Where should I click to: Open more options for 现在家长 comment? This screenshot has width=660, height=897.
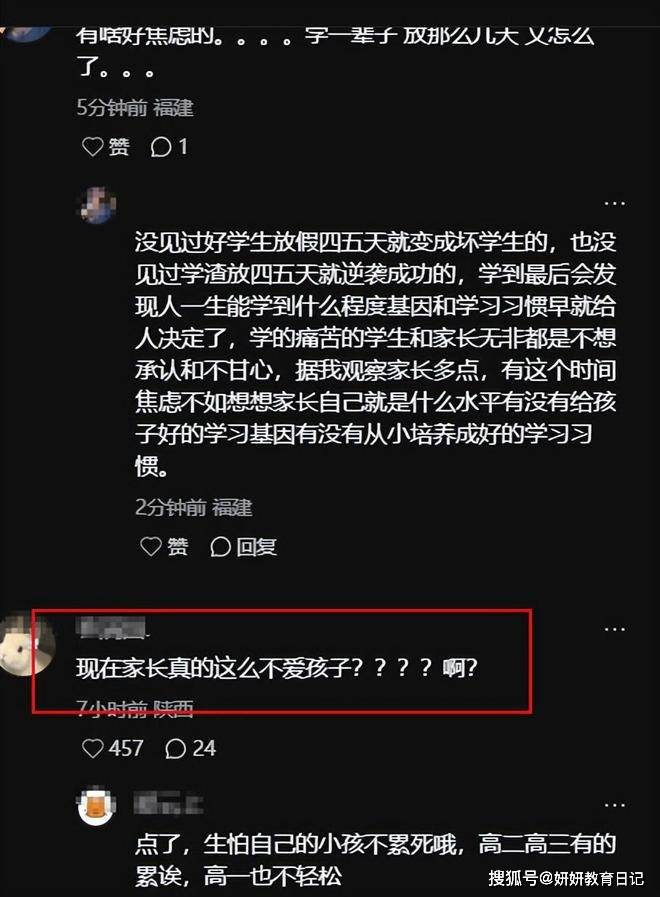[614, 629]
